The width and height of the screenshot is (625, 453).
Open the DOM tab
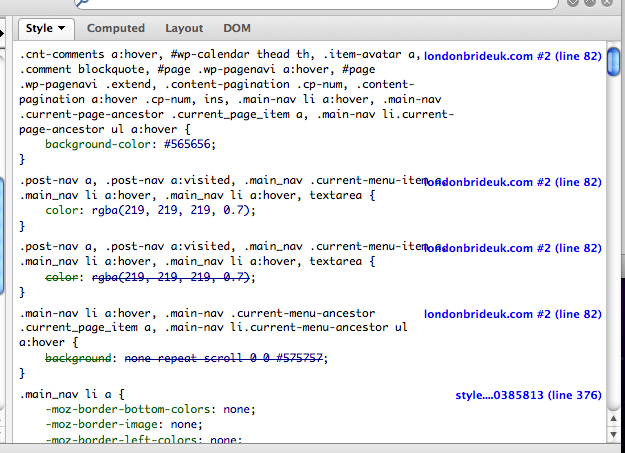(237, 28)
